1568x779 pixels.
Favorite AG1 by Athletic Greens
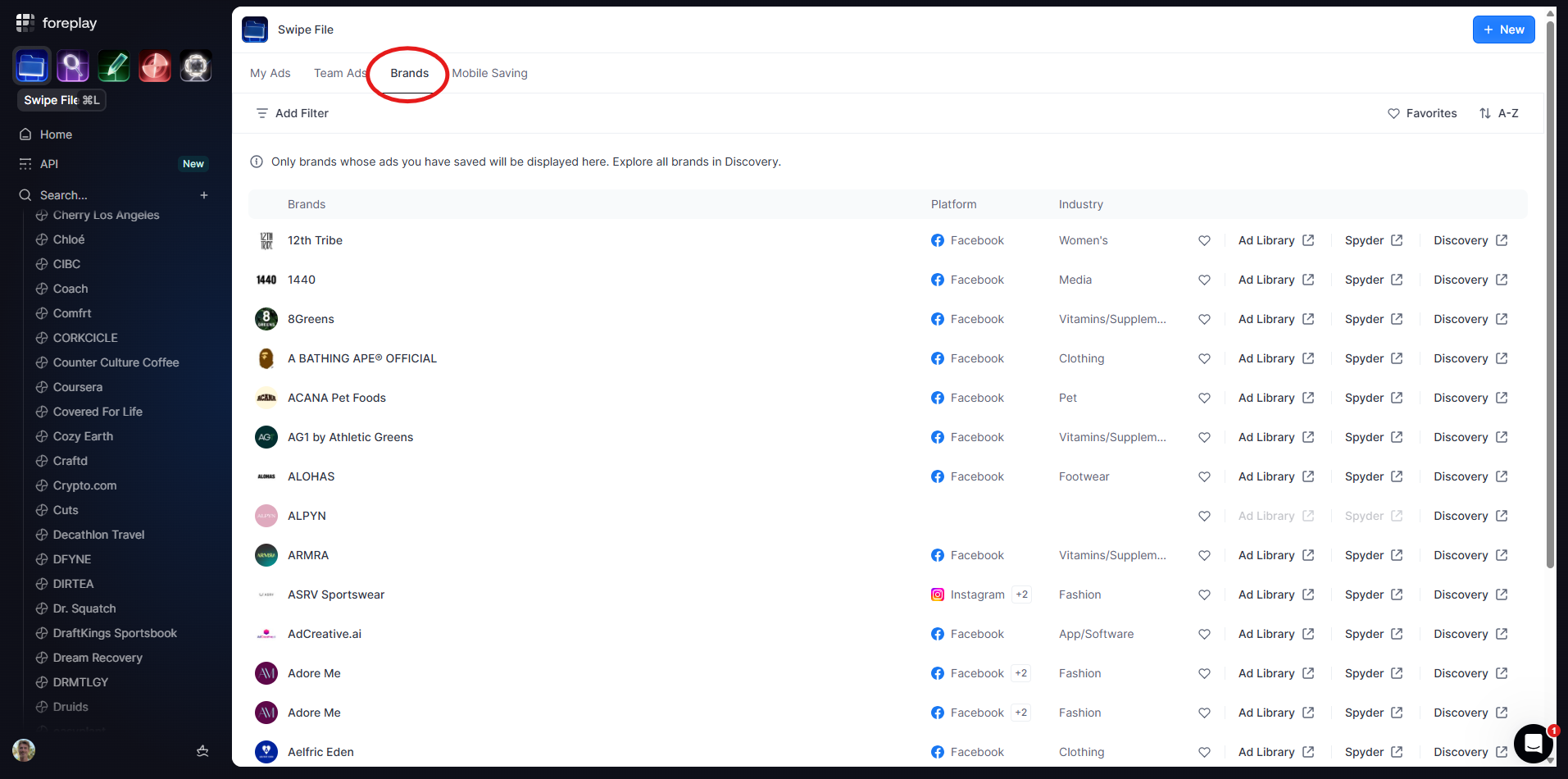coord(1204,437)
